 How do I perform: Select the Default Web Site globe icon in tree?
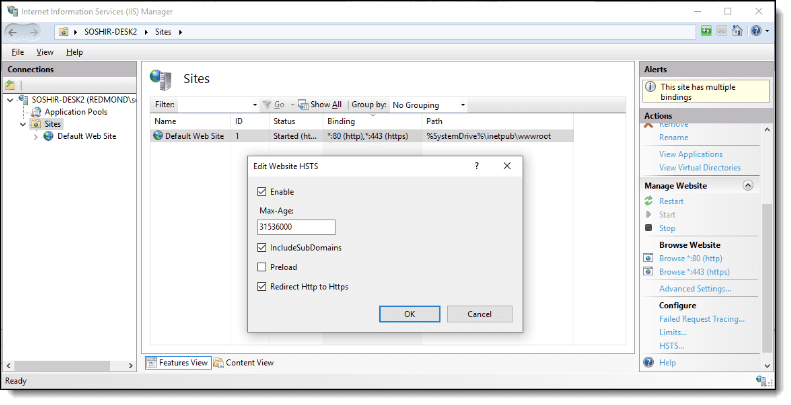[48, 136]
